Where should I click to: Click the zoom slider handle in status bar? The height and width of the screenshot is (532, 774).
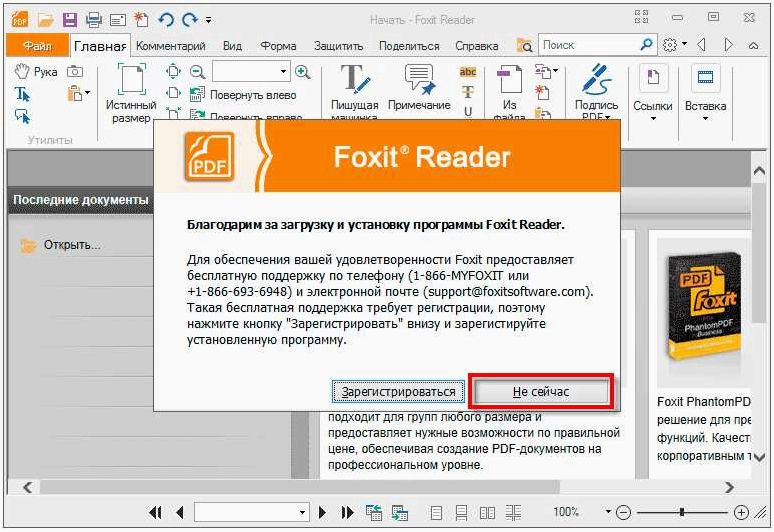(x=682, y=513)
